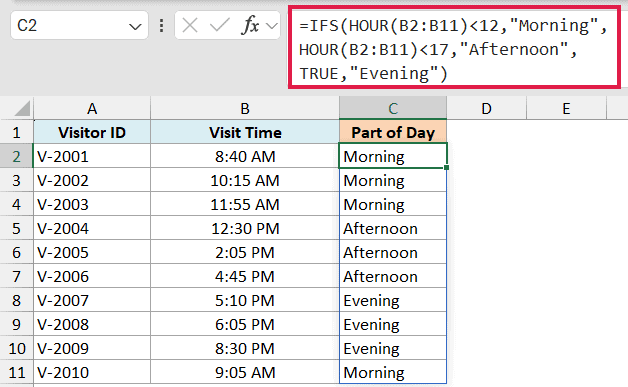Image resolution: width=628 pixels, height=387 pixels.
Task: Select the 11:55 AM time cell
Action: [245, 204]
